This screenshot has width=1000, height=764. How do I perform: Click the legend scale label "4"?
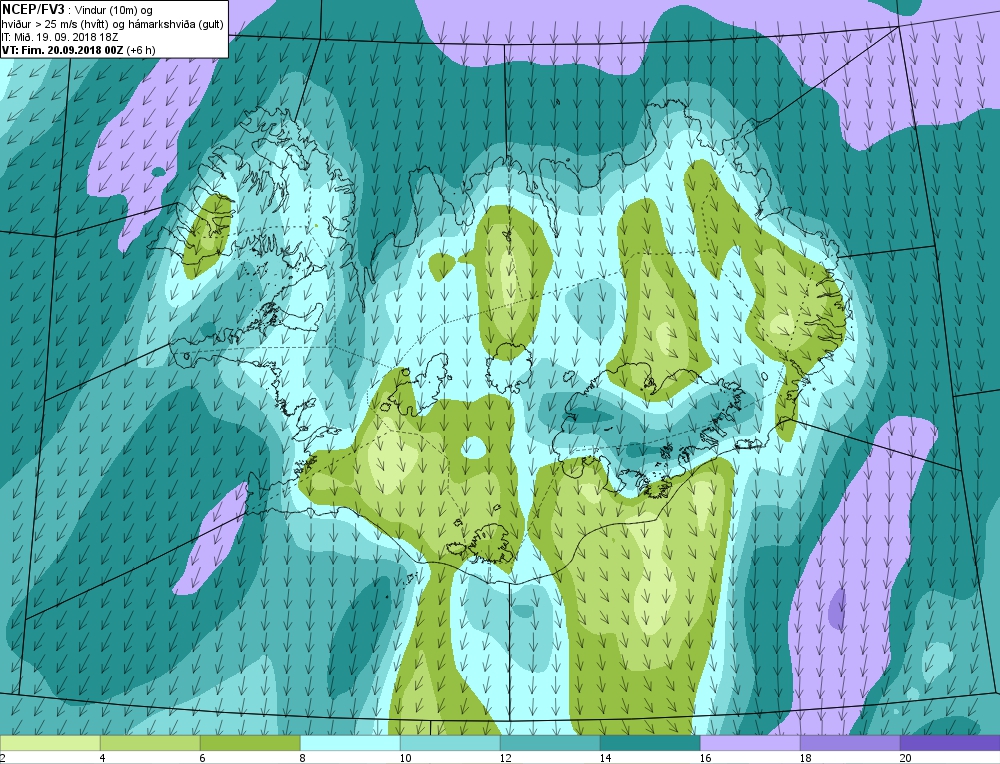[102, 758]
